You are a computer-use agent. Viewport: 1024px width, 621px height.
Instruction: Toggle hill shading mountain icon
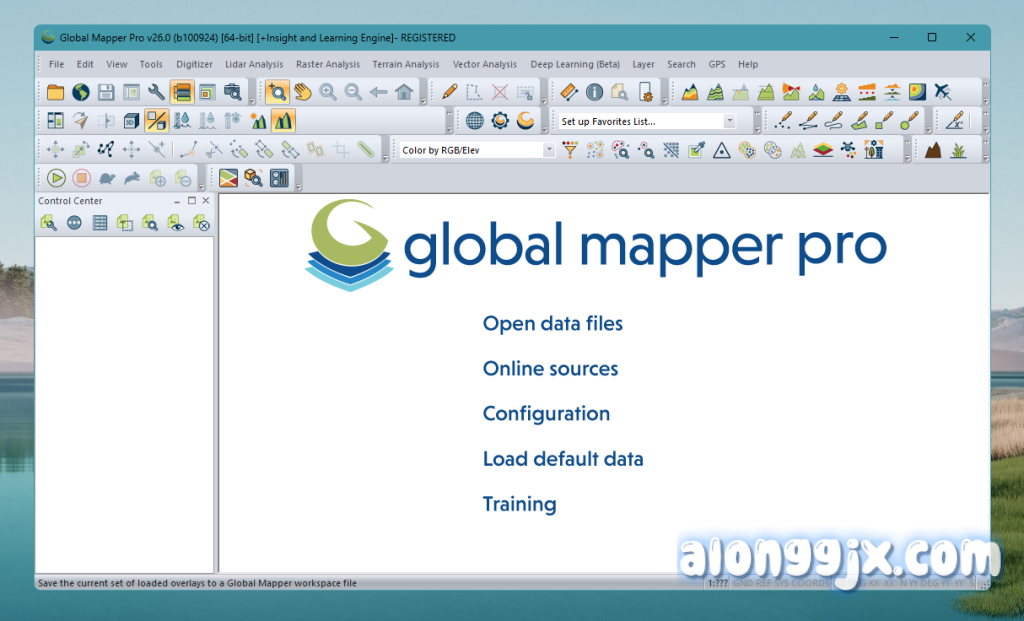[x=283, y=121]
